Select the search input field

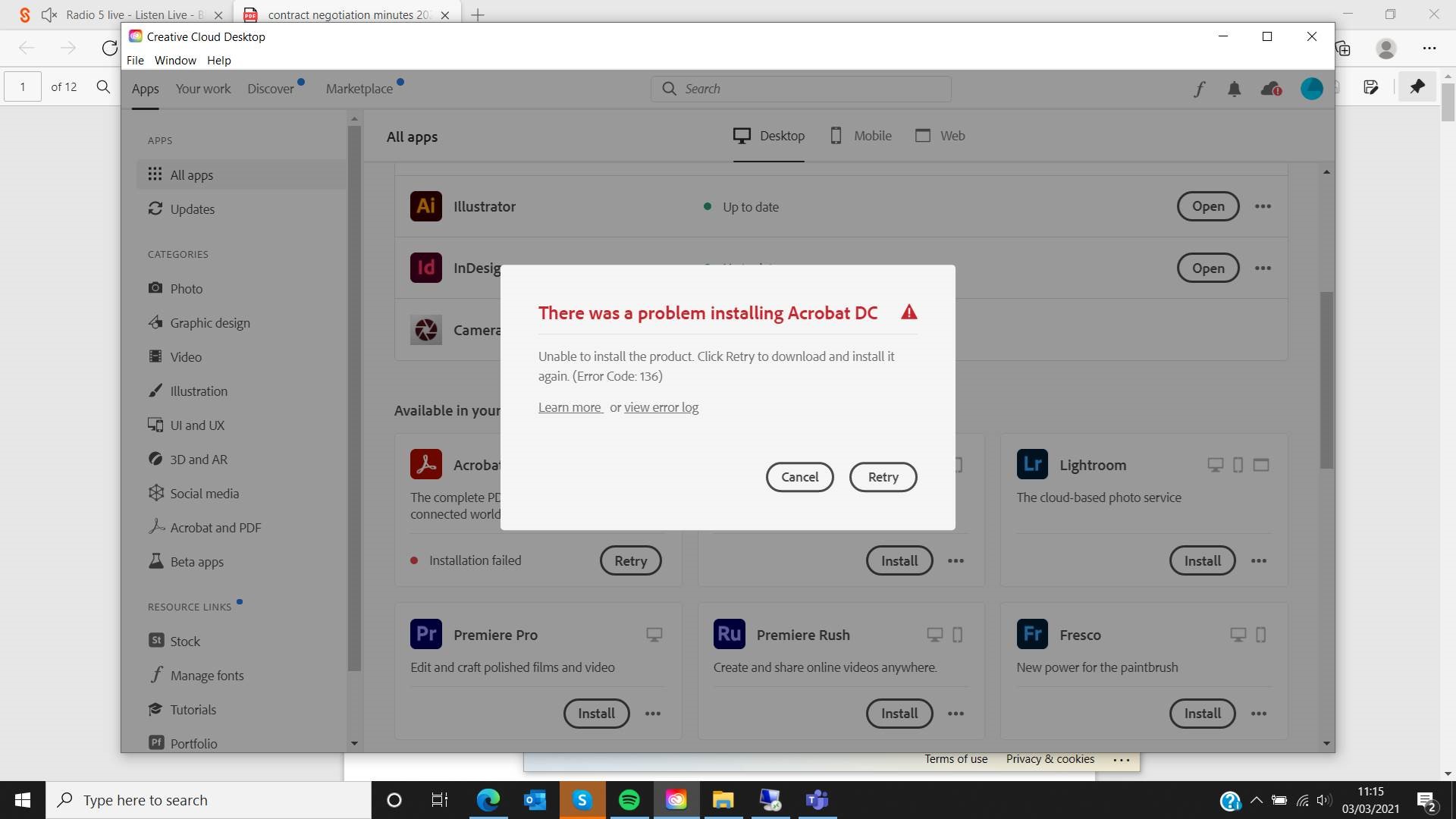[800, 88]
